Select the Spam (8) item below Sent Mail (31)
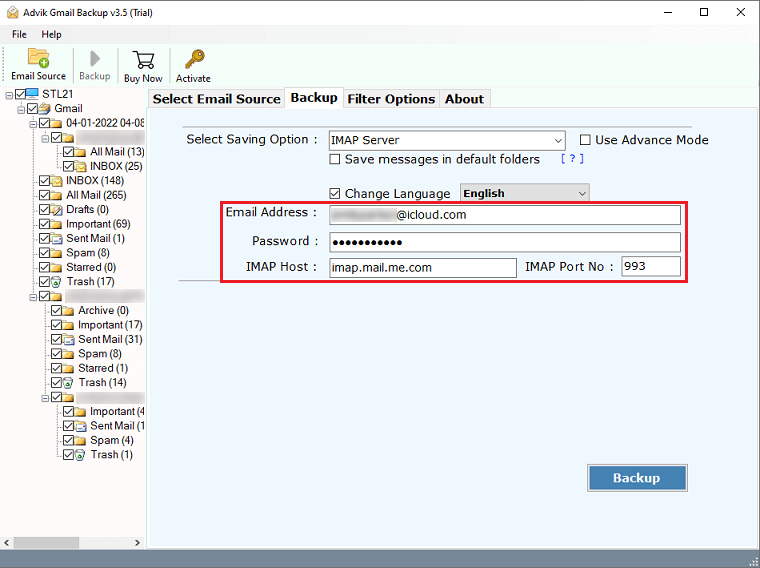Screen dimensions: 760x568 click(100, 354)
